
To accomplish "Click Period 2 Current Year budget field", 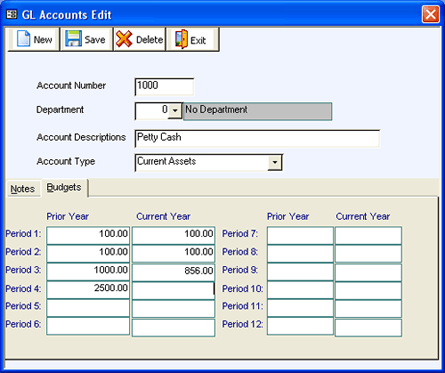I will pyautogui.click(x=173, y=253).
